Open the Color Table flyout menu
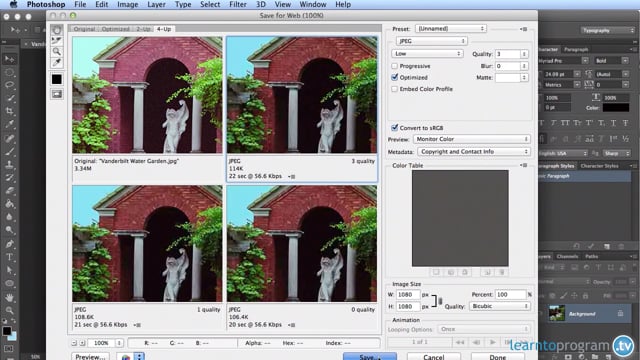Image resolution: width=640 pixels, height=360 pixels. tap(524, 165)
